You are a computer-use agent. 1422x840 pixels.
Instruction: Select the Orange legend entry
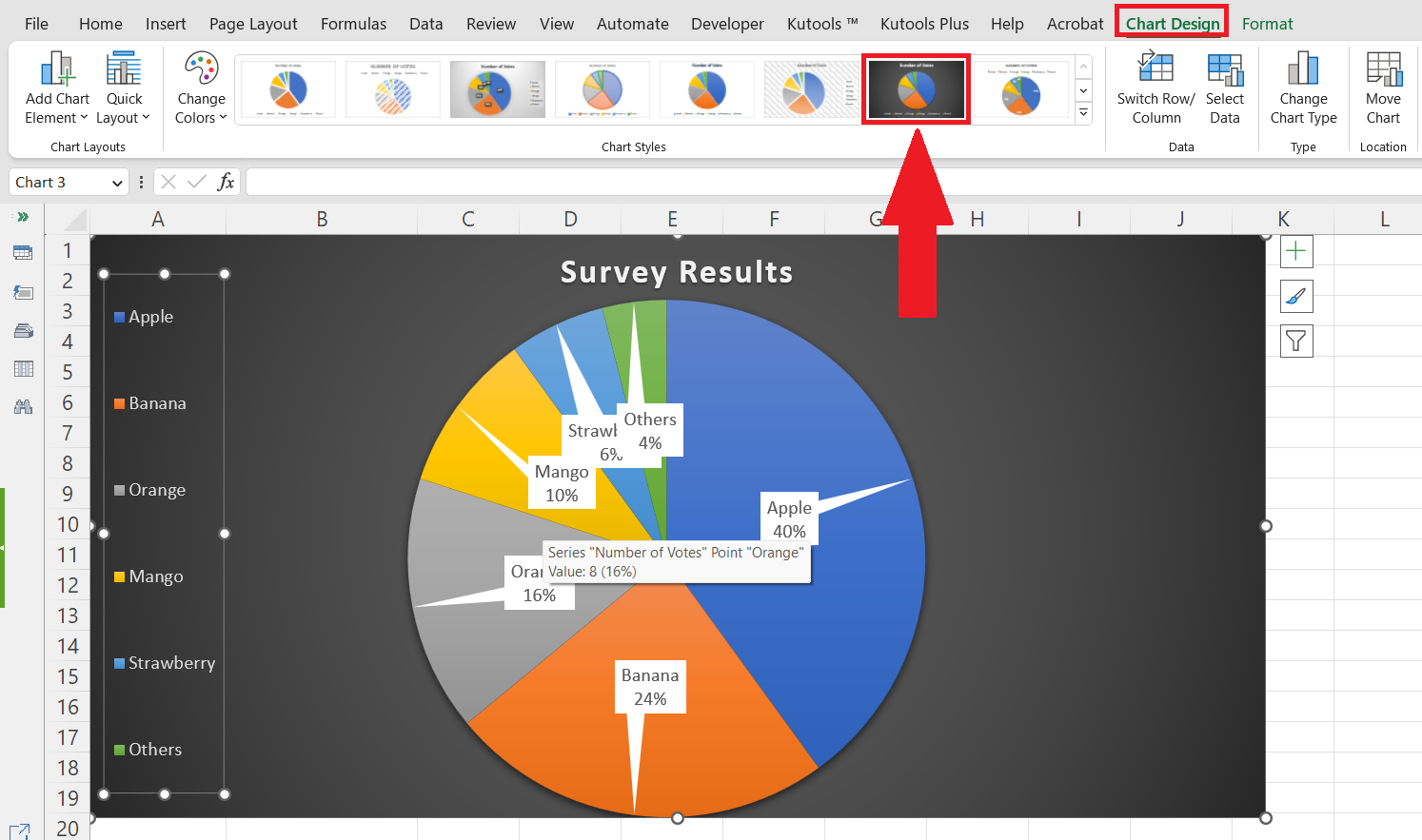pyautogui.click(x=150, y=490)
